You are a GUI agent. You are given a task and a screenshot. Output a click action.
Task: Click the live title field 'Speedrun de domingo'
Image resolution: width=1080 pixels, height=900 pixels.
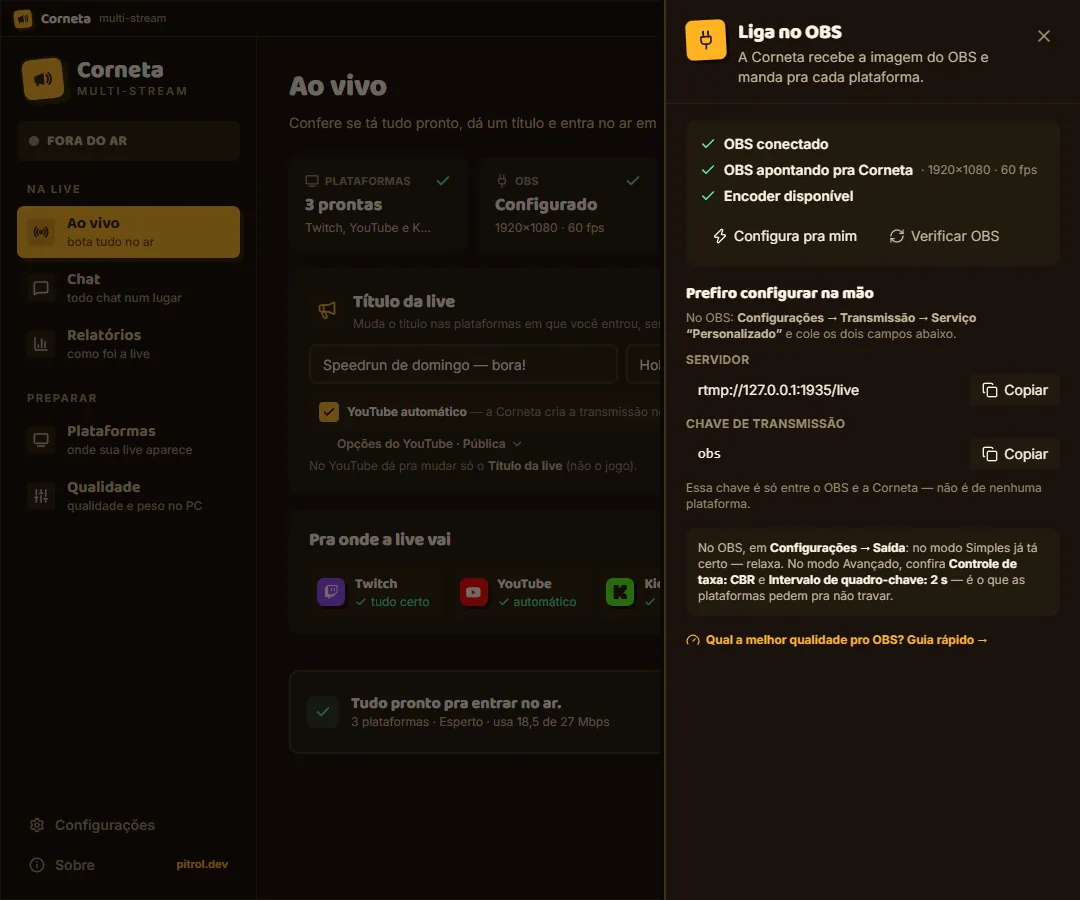tap(463, 364)
